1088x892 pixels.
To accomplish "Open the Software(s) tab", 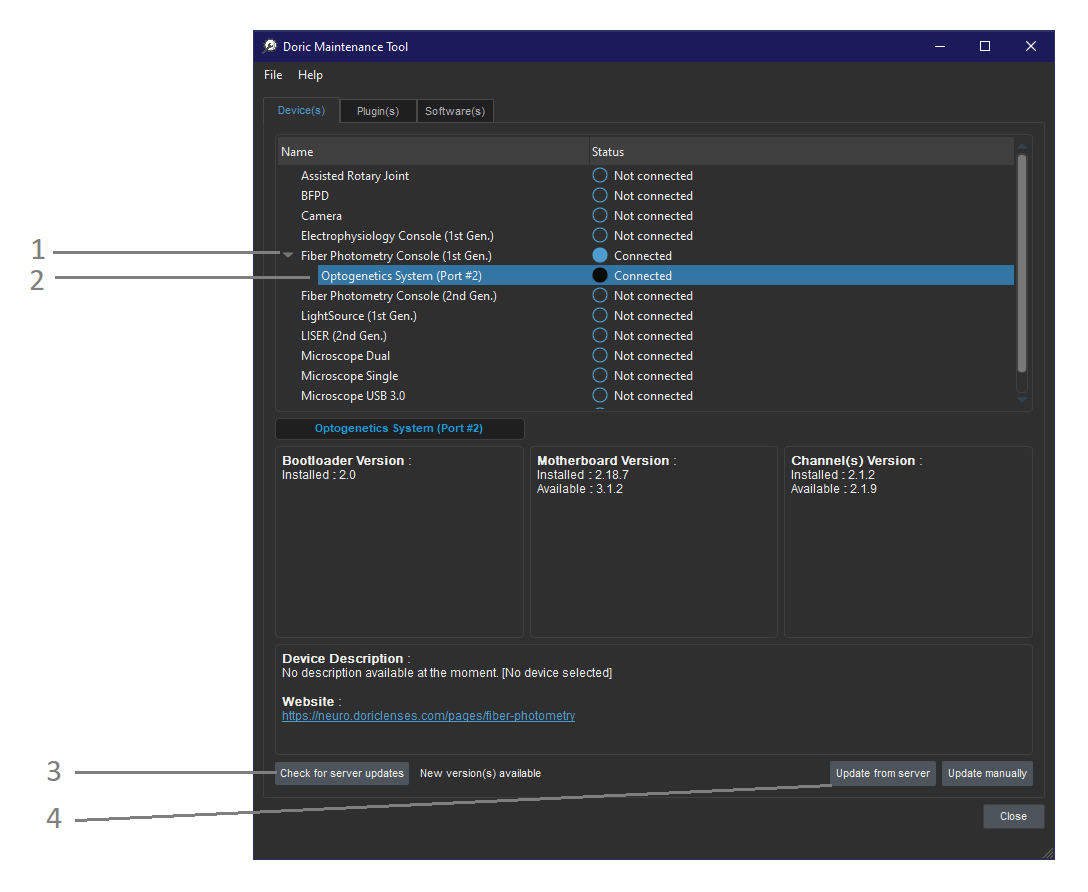I will tap(455, 111).
